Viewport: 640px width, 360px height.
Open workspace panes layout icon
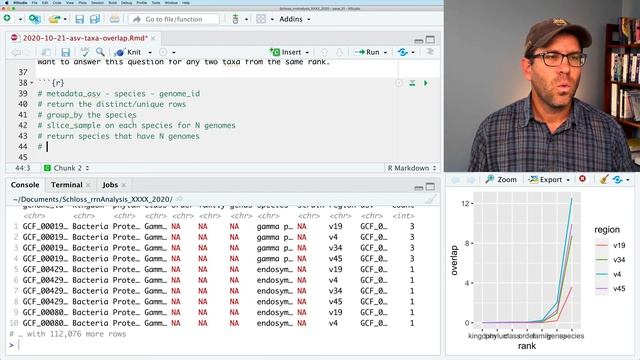point(261,19)
